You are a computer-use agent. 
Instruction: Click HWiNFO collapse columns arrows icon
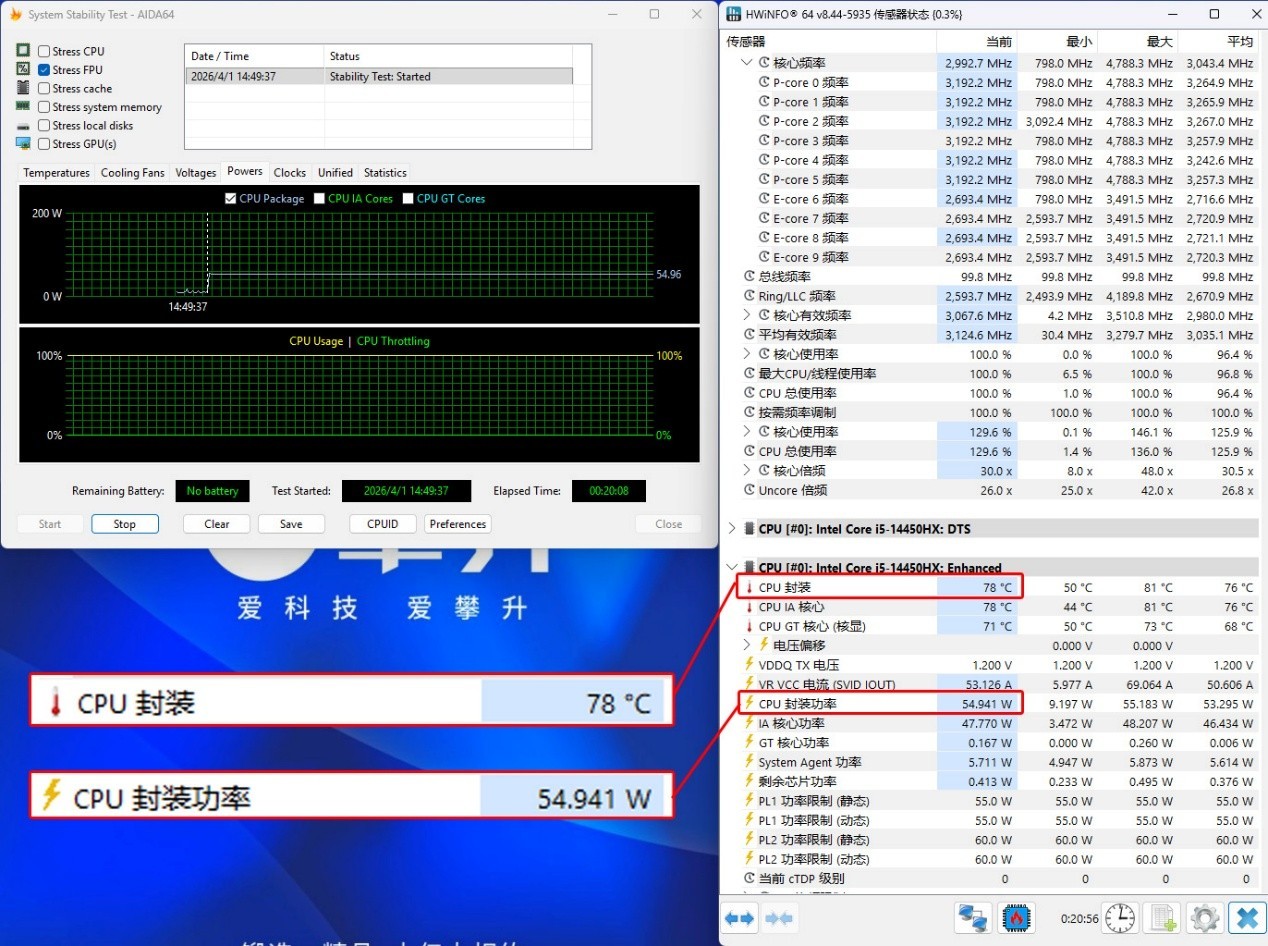coord(779,918)
